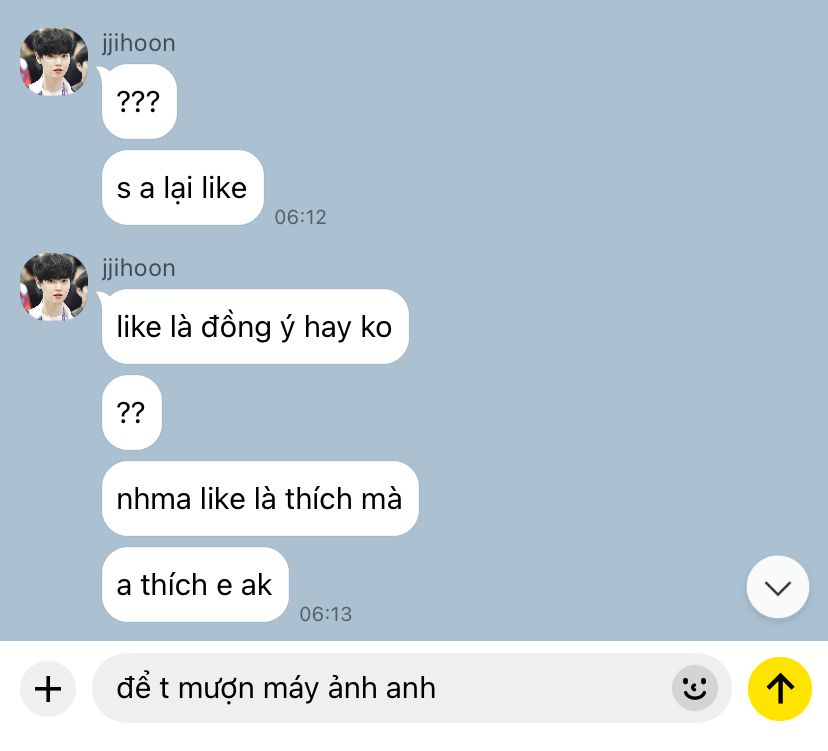828x751 pixels.
Task: Jump to latest messages with down chevron
Action: 777,587
